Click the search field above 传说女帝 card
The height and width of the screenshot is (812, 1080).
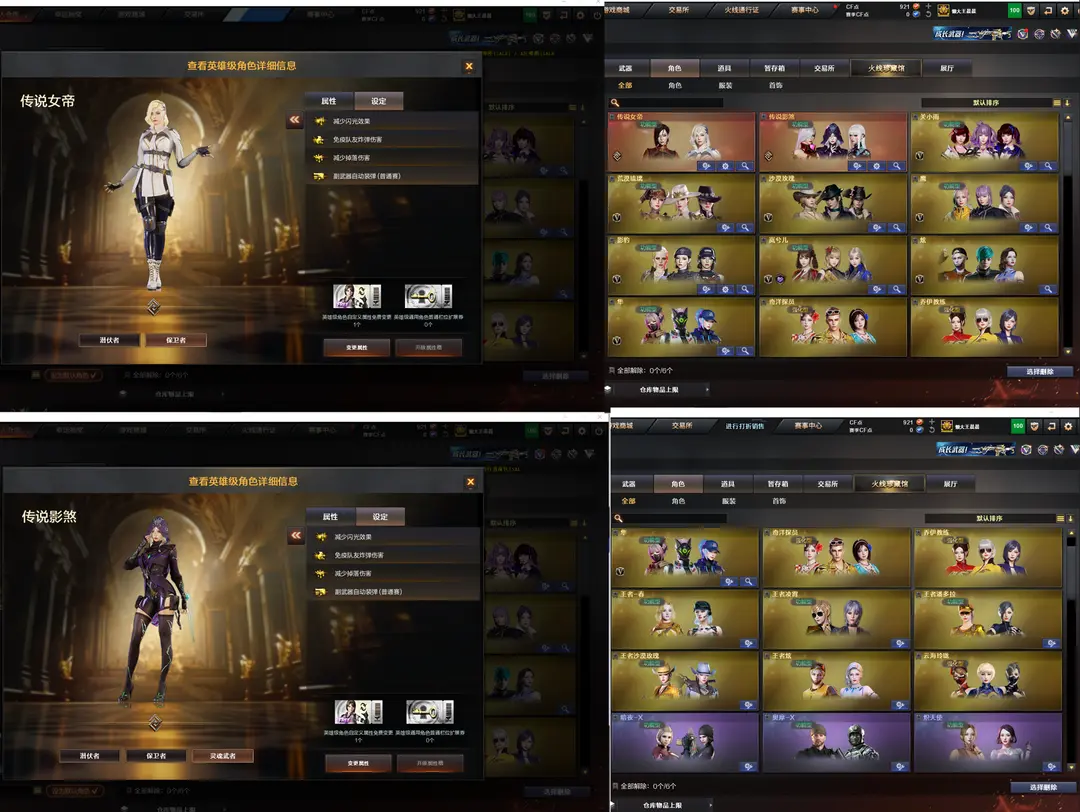click(x=670, y=102)
